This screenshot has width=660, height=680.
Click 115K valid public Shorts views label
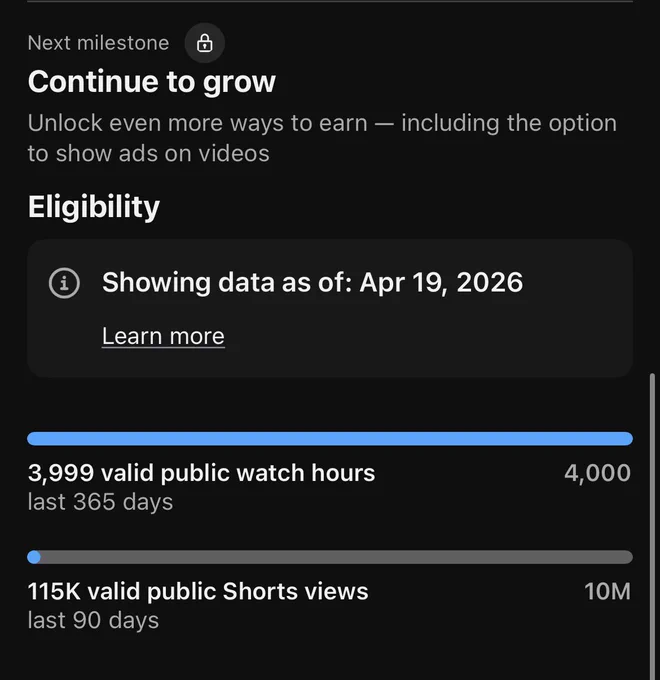pyautogui.click(x=198, y=591)
